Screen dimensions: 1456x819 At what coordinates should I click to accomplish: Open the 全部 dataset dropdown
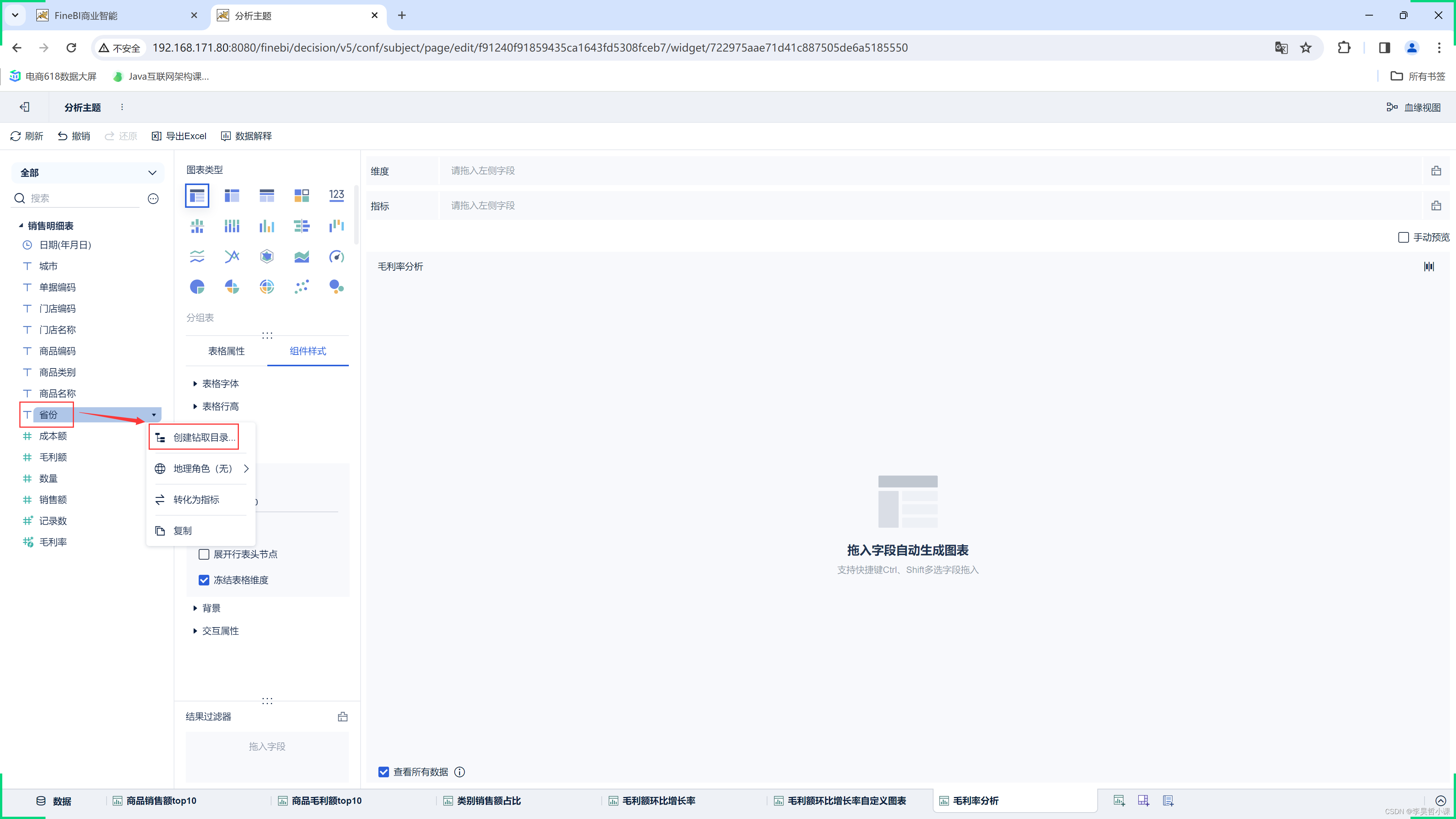(x=88, y=173)
